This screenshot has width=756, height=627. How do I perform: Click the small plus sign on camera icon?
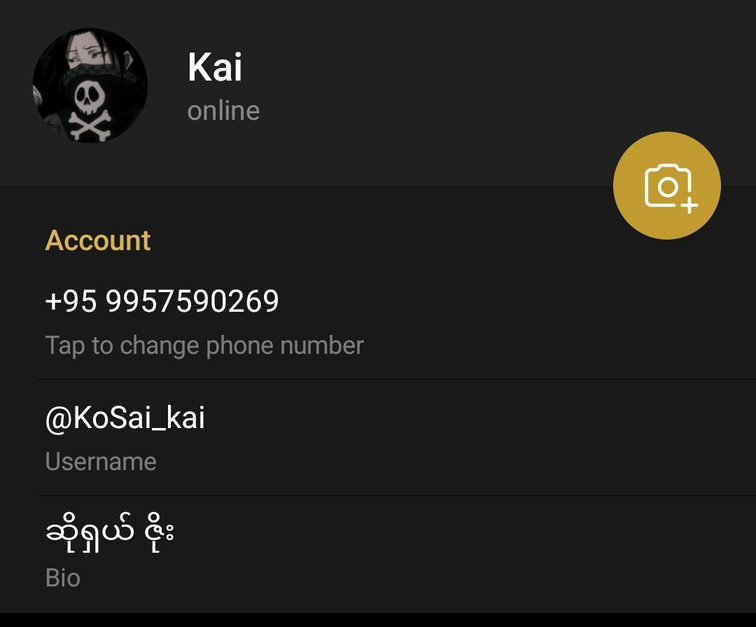pyautogui.click(x=689, y=205)
